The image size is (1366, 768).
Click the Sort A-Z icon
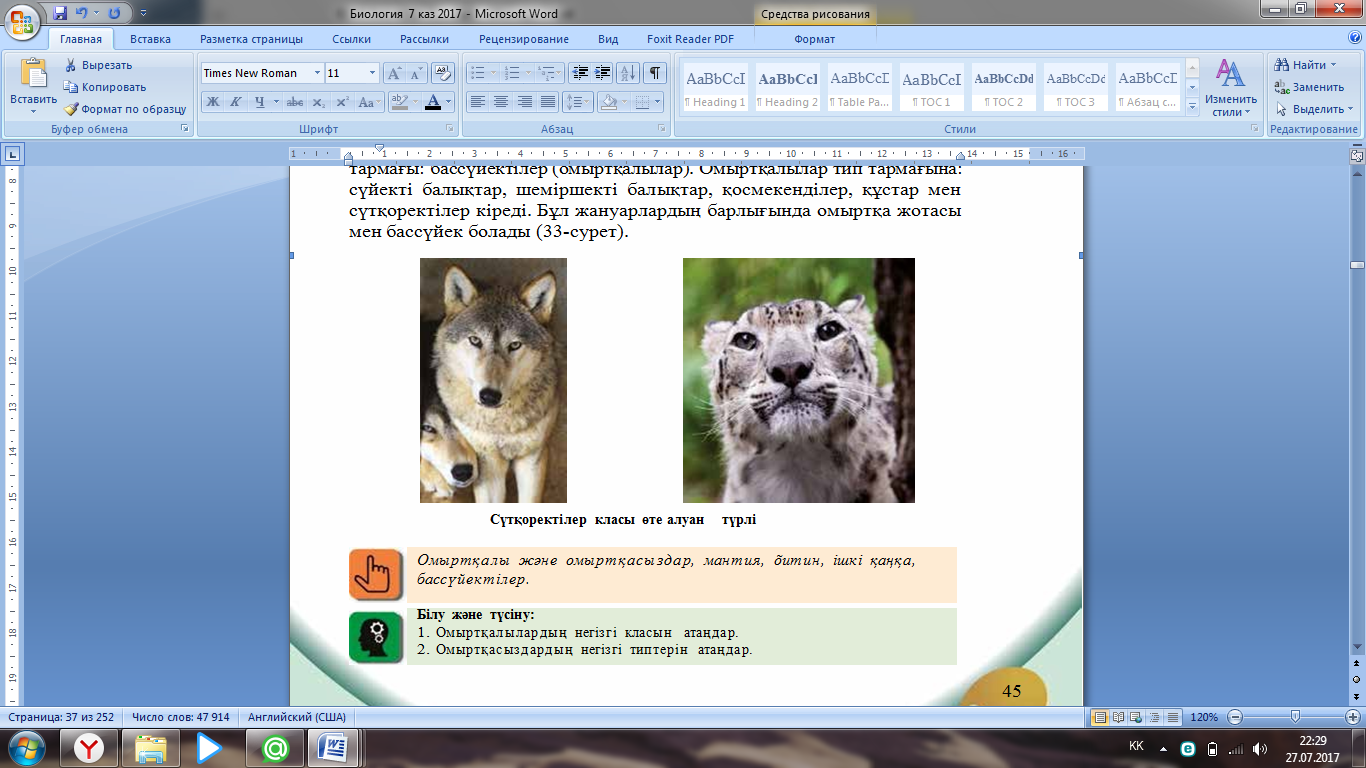pos(628,73)
